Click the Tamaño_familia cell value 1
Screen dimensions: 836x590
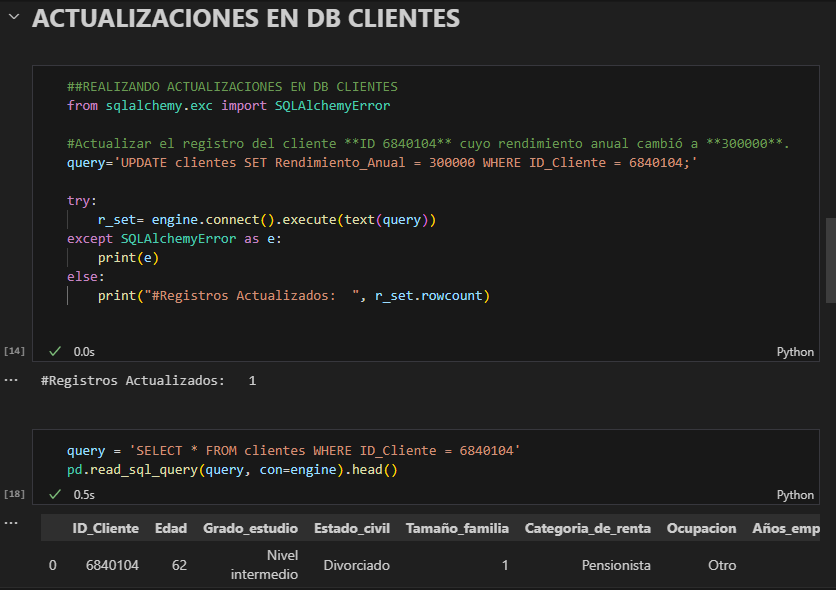click(504, 565)
